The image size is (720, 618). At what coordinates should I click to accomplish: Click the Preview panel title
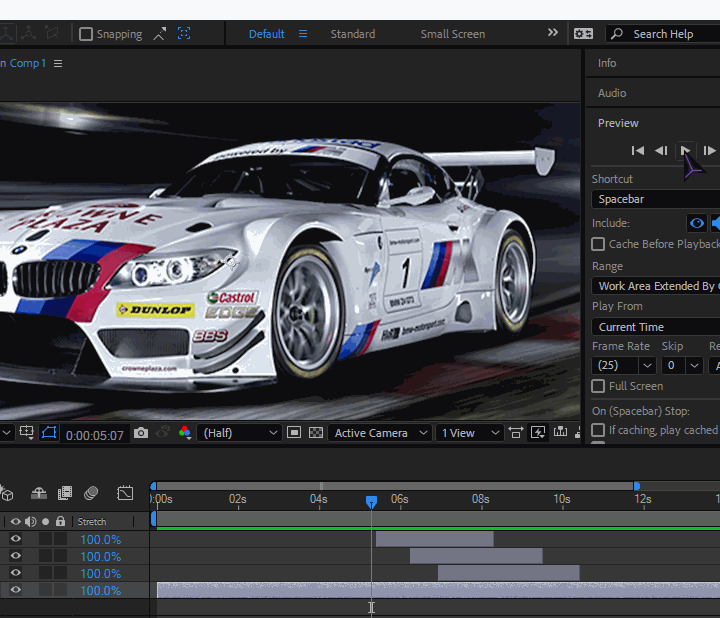618,123
